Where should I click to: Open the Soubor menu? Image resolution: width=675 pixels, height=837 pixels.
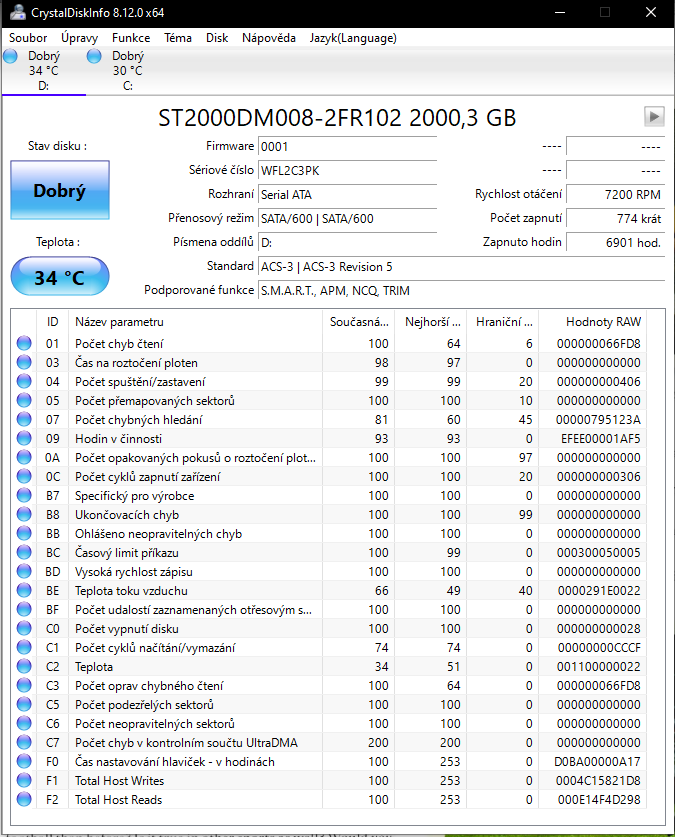pyautogui.click(x=28, y=38)
